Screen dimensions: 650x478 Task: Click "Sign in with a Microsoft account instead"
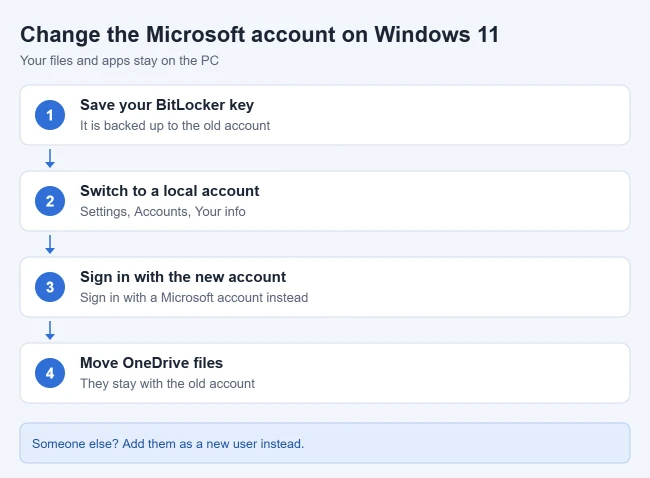tap(194, 298)
